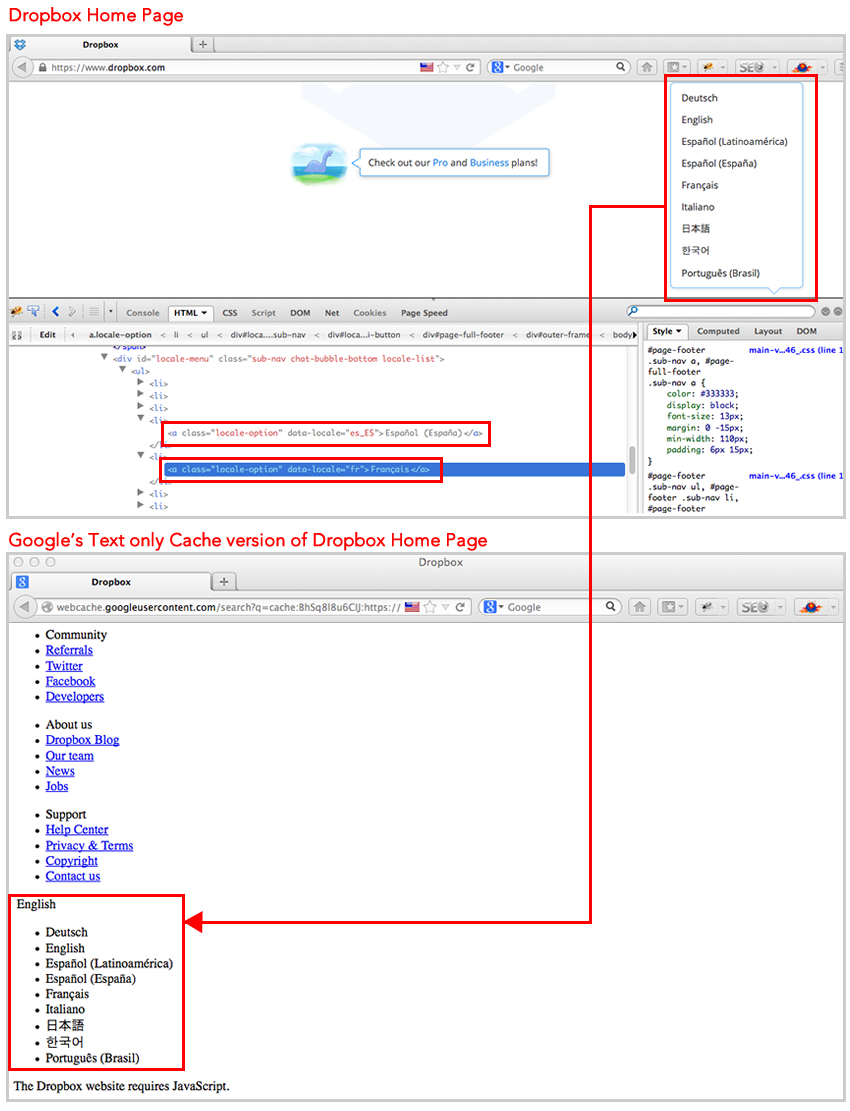This screenshot has height=1111, width=850.
Task: Collapse the li containing Español (España) anchor
Action: [140, 419]
